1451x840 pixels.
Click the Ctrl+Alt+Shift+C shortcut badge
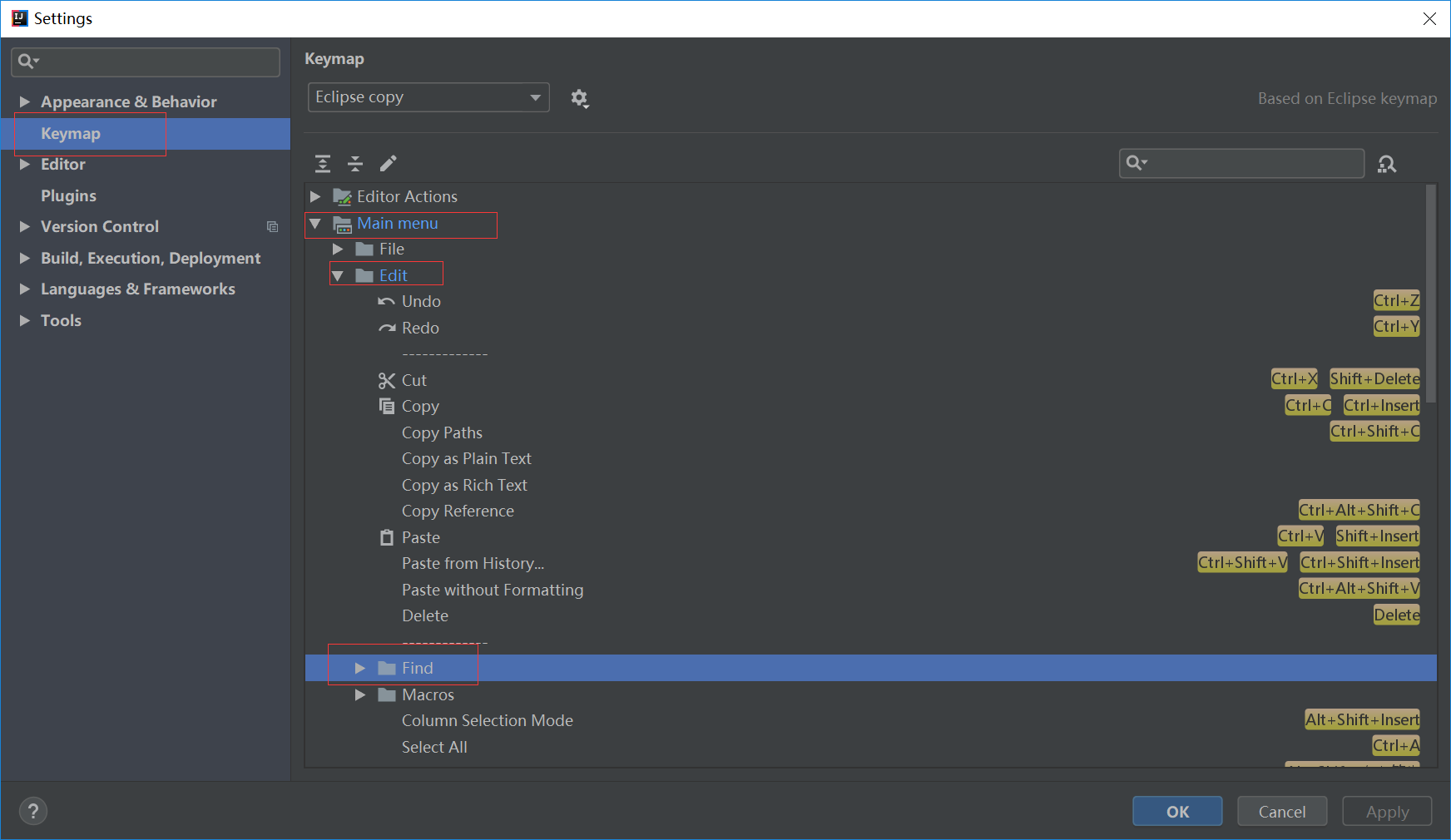(x=1359, y=510)
